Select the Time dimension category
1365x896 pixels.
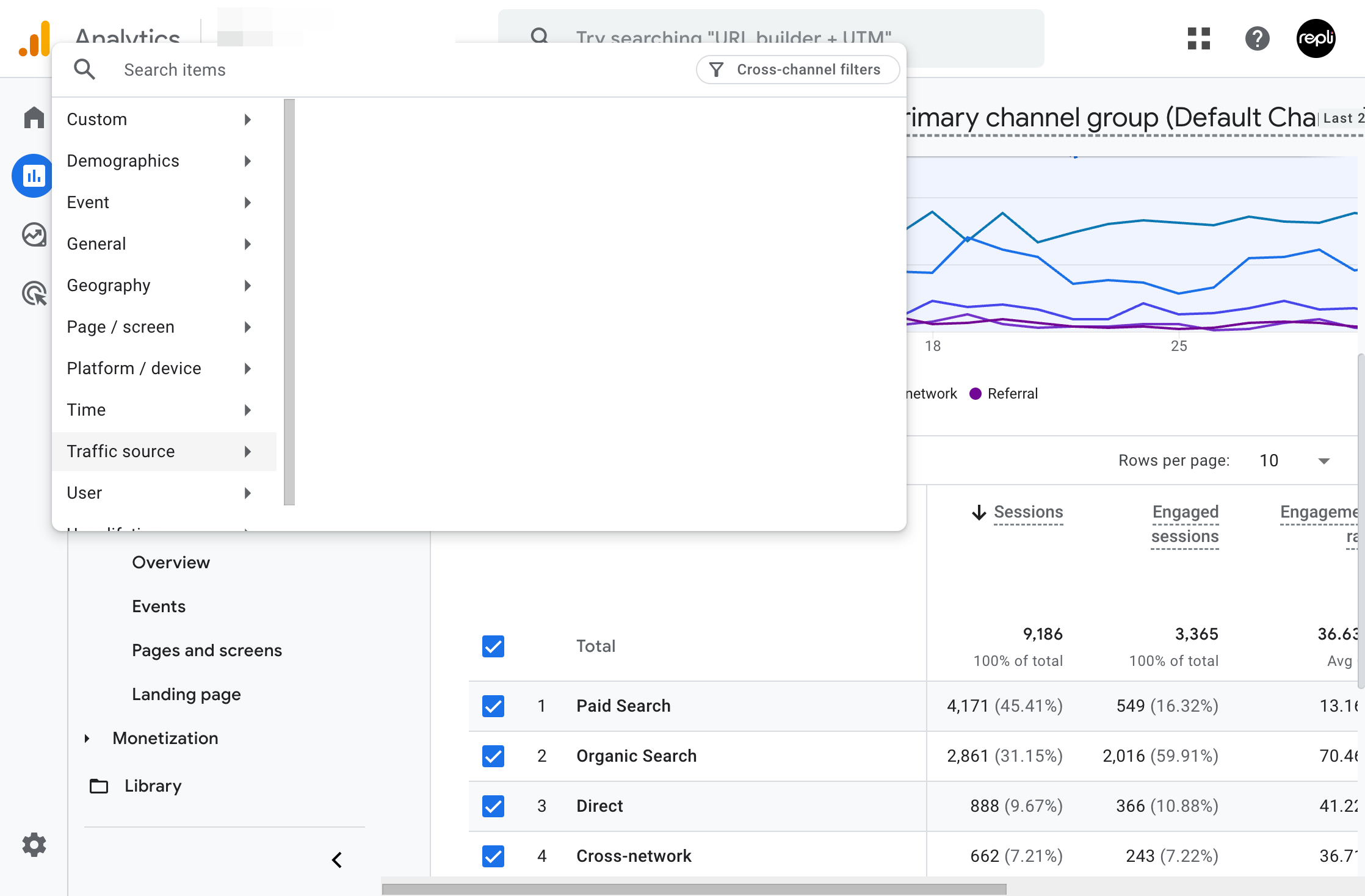(164, 410)
